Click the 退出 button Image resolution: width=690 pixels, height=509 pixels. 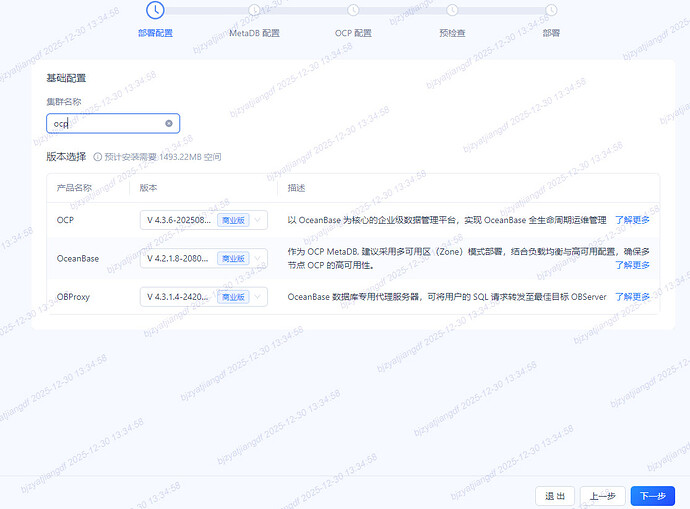click(x=555, y=496)
